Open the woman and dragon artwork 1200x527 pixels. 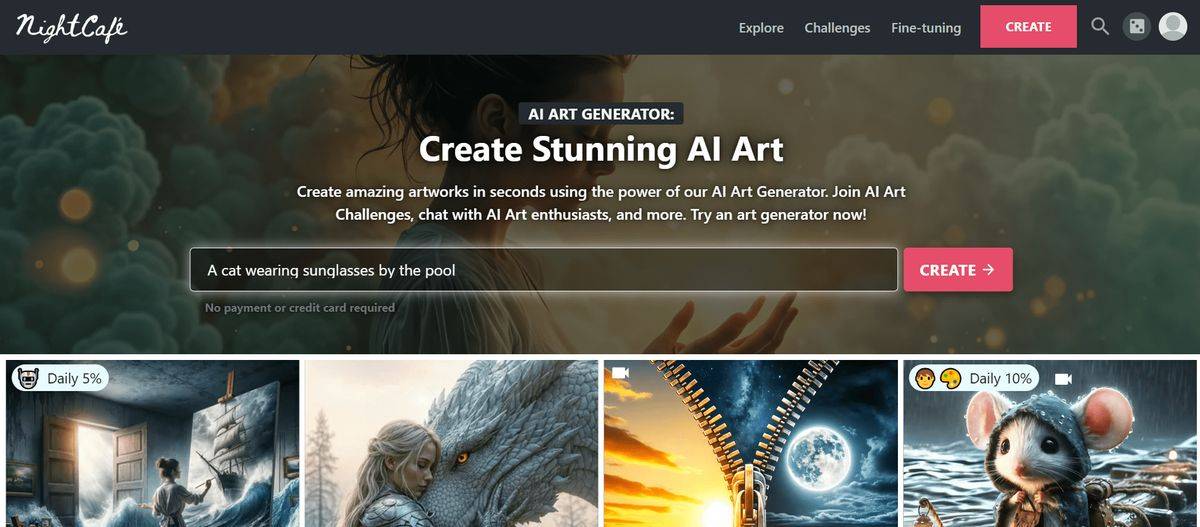[452, 444]
